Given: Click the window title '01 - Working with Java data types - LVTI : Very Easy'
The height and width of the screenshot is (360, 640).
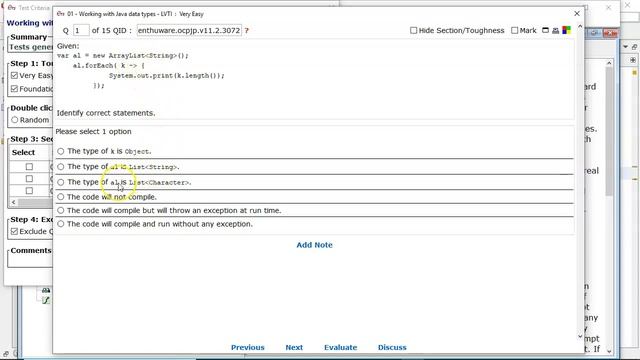Looking at the screenshot, I should [136, 14].
